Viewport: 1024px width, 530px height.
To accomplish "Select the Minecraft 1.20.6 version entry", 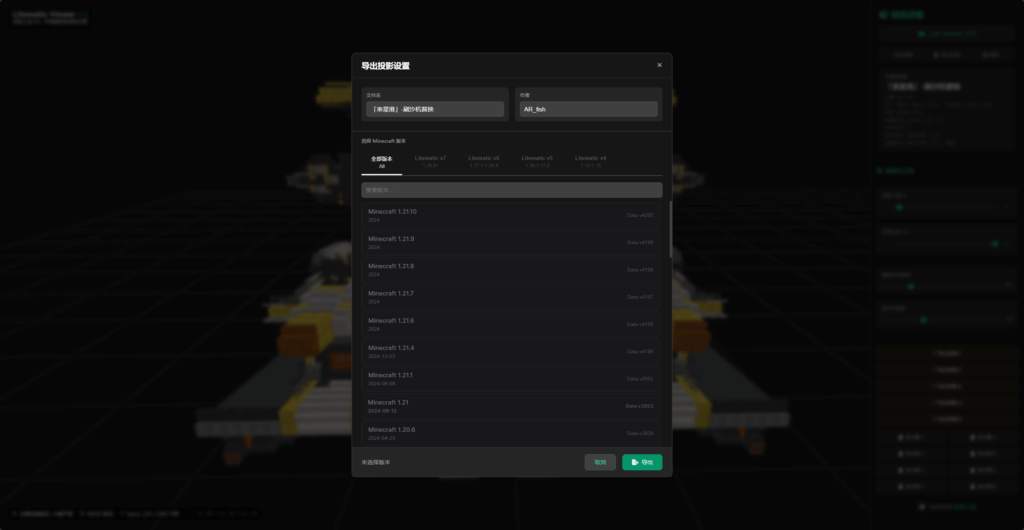I will 510,432.
